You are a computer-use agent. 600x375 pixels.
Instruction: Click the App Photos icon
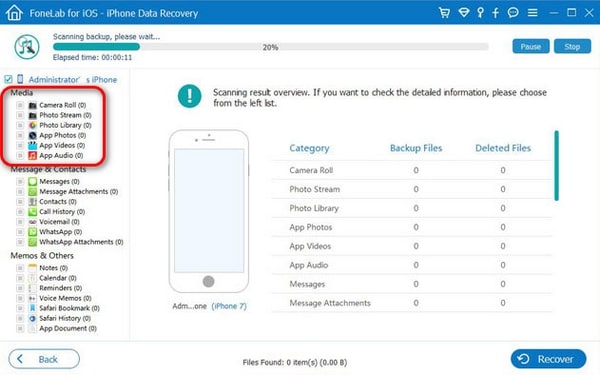33,135
